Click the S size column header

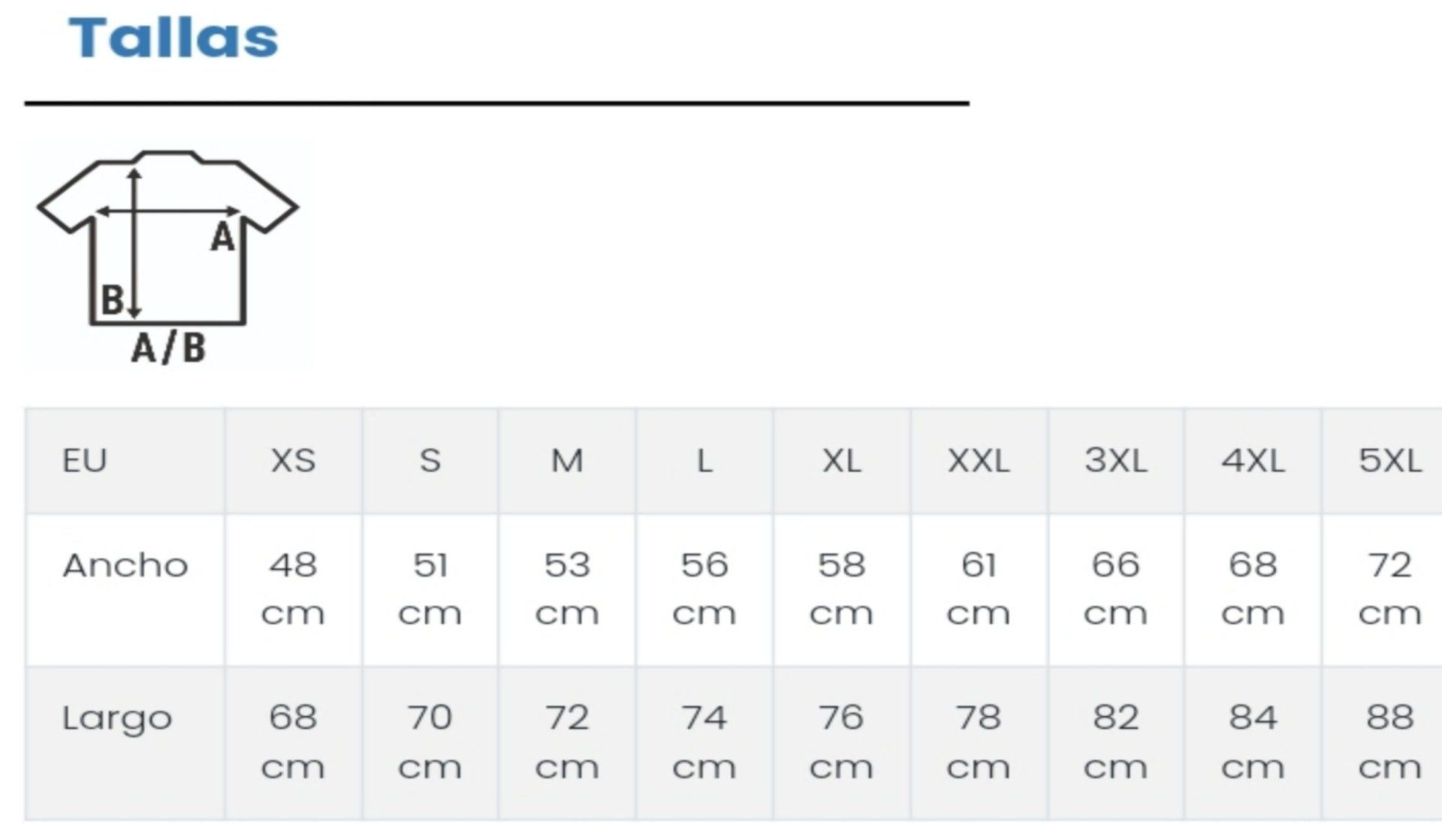(x=430, y=460)
